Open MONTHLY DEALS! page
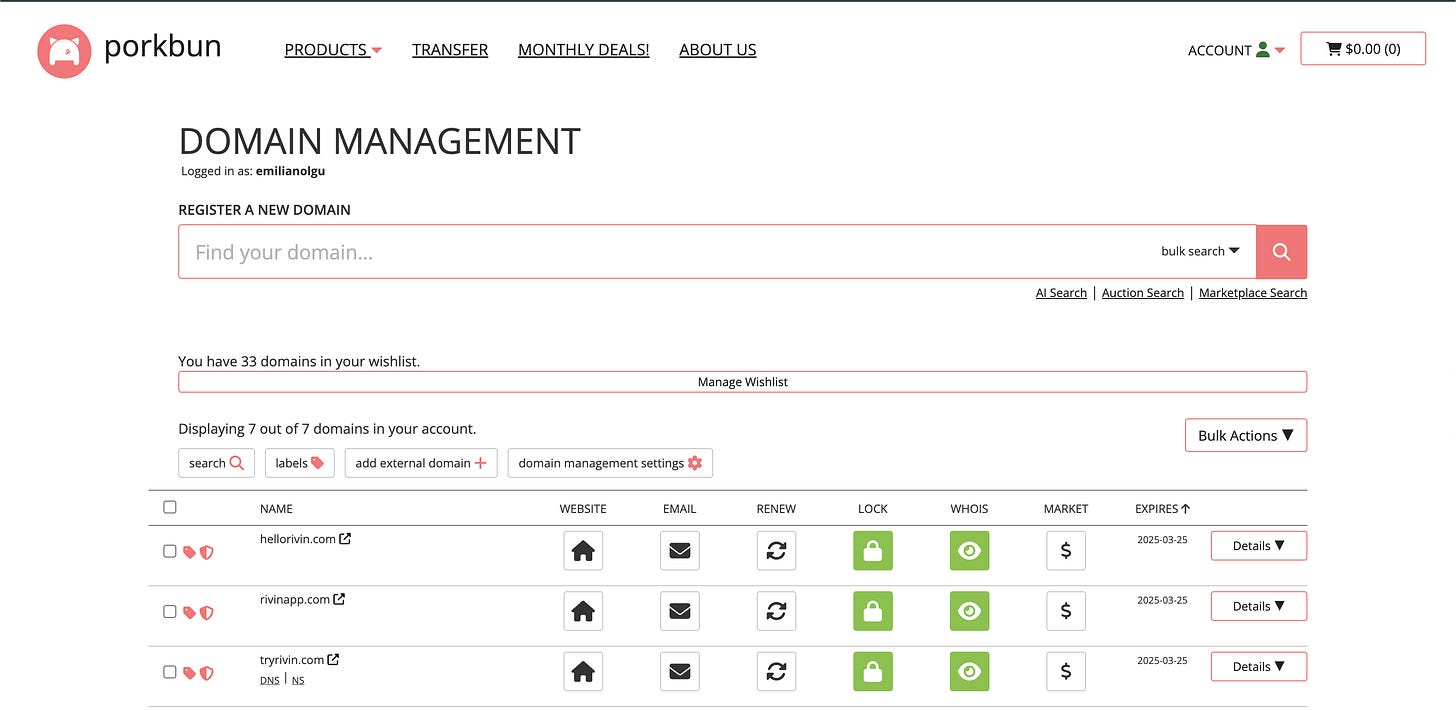 (584, 50)
